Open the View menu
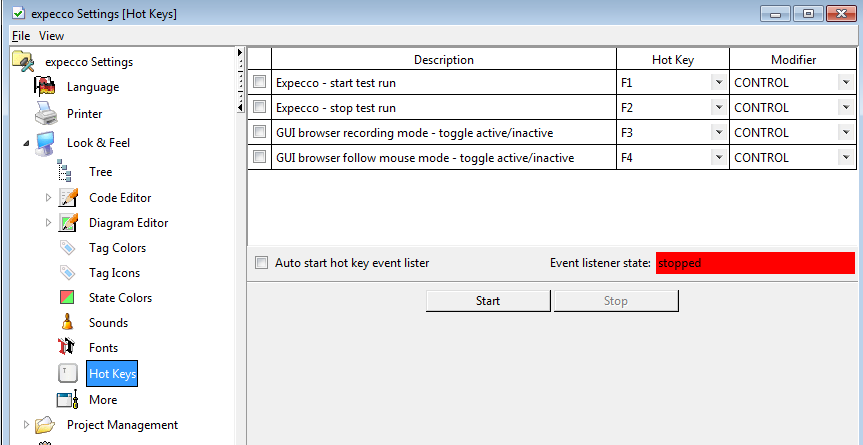The width and height of the screenshot is (863, 445). pos(51,36)
